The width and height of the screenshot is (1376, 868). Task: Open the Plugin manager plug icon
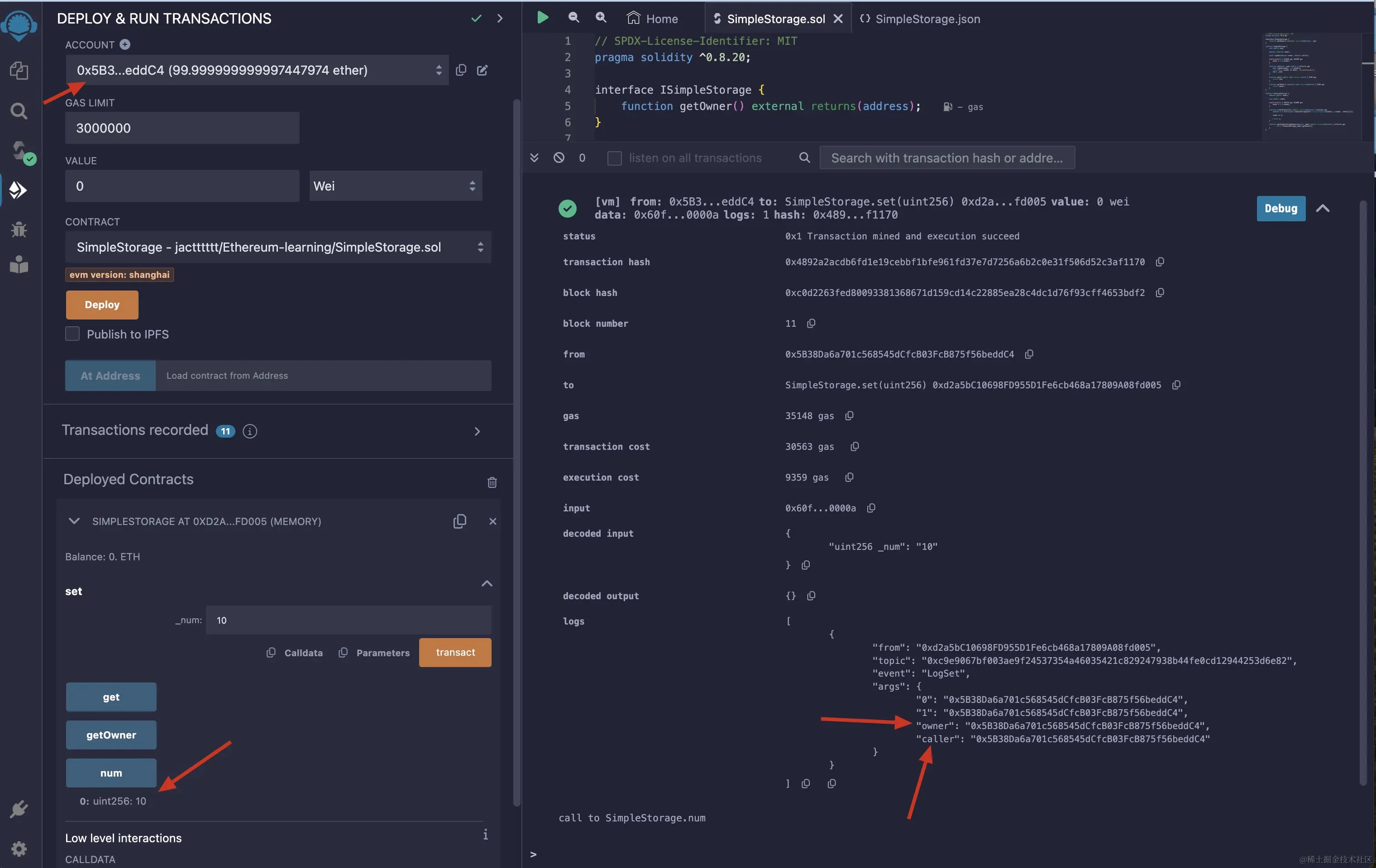[x=19, y=808]
